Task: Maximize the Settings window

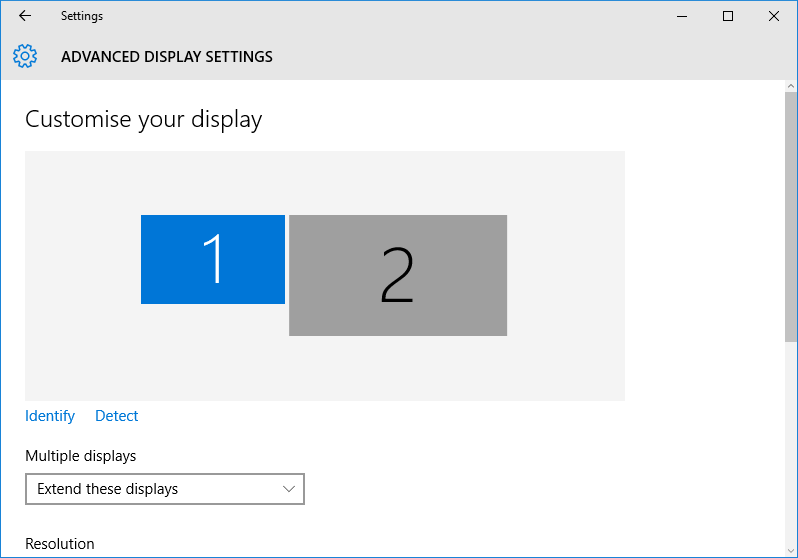Action: (x=728, y=16)
